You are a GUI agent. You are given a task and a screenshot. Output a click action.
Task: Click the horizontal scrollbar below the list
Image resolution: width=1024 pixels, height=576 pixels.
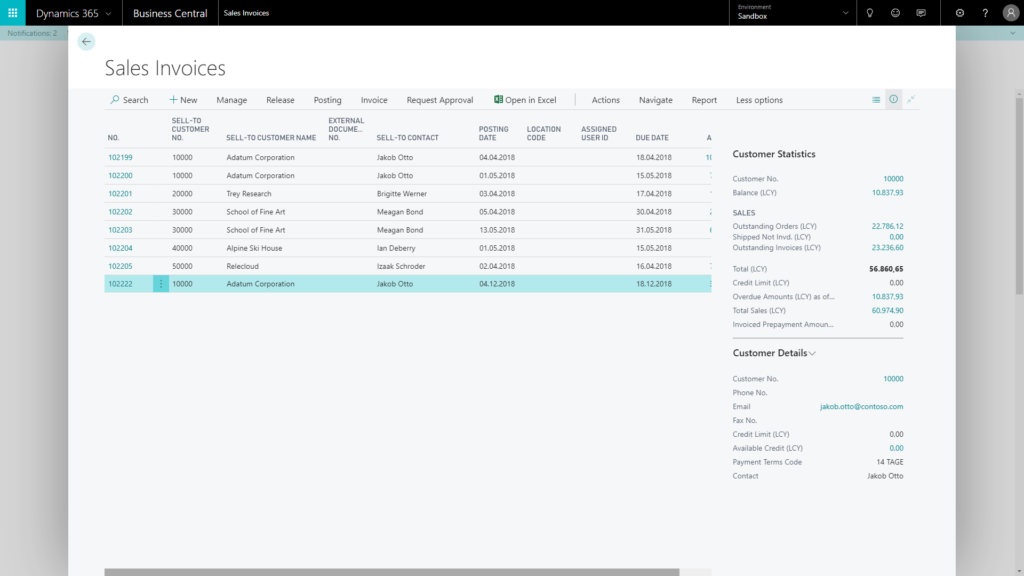(x=392, y=572)
